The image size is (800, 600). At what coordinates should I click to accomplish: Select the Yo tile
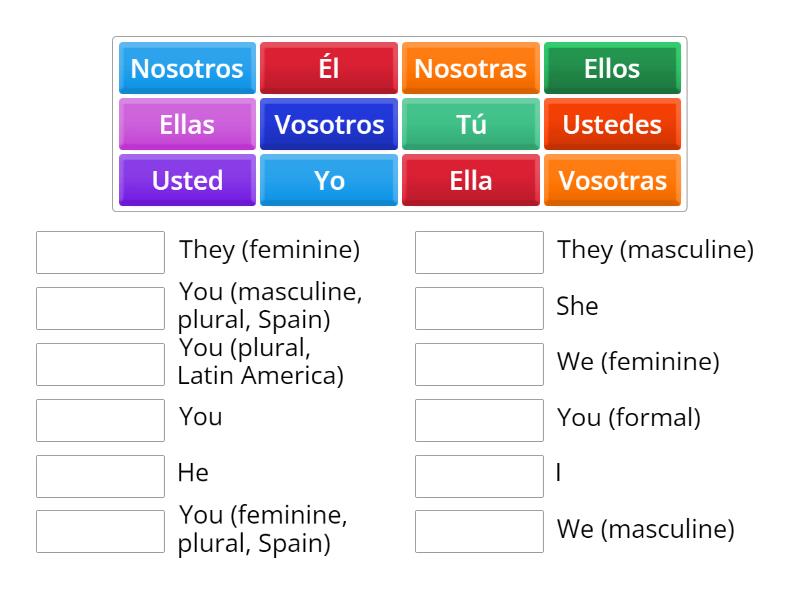328,180
